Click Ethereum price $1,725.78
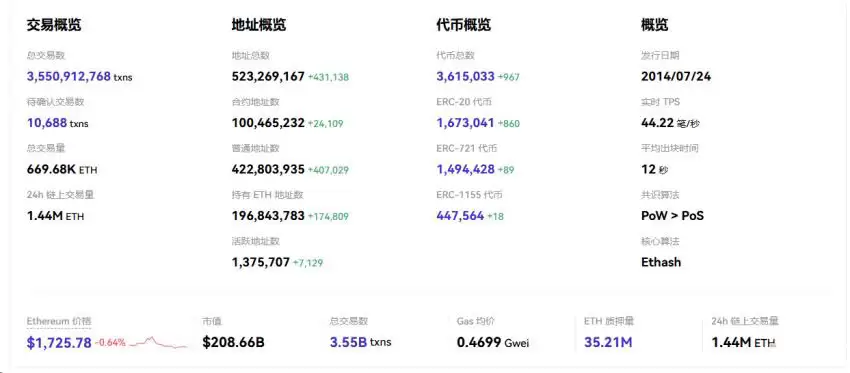This screenshot has width=850, height=373. tap(59, 343)
